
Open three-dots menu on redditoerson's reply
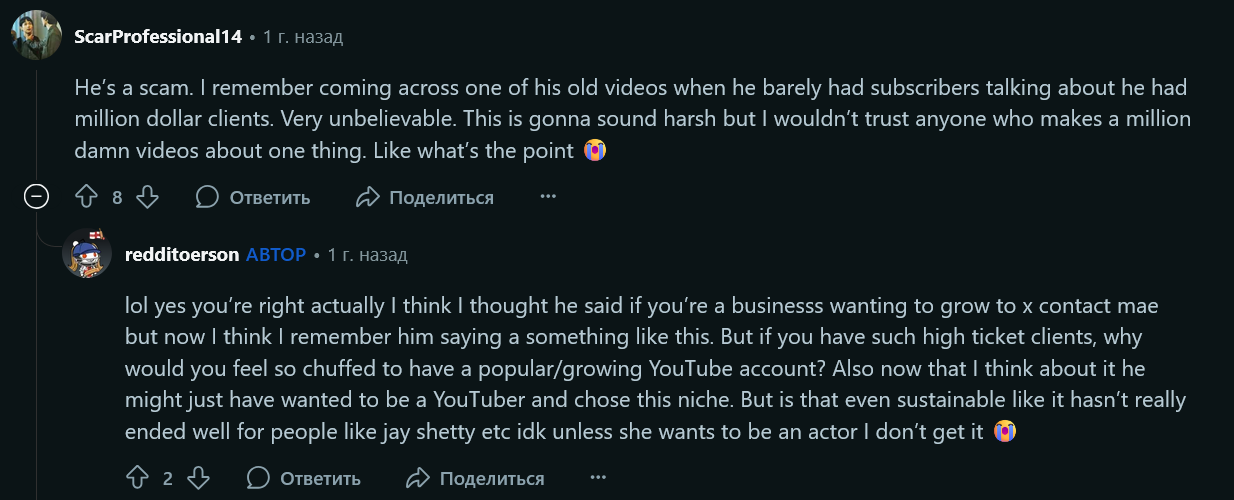(598, 478)
